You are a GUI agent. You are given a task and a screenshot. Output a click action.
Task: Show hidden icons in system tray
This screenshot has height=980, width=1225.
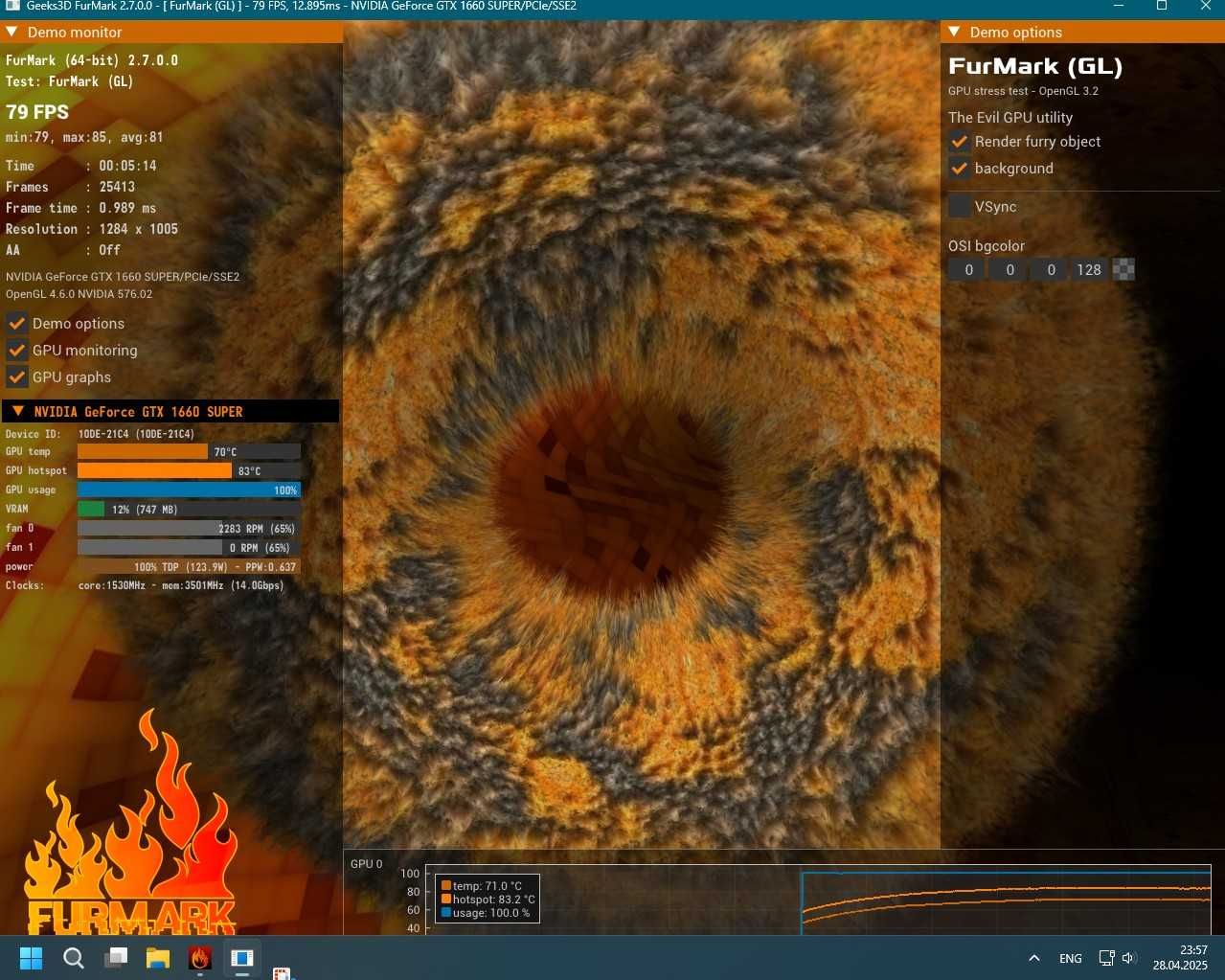pyautogui.click(x=1034, y=958)
